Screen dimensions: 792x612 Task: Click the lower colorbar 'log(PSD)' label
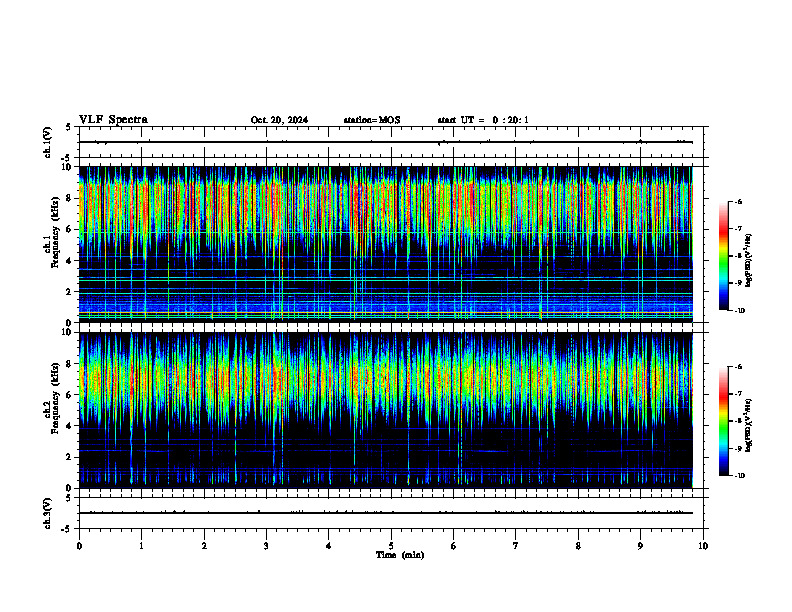pos(749,426)
